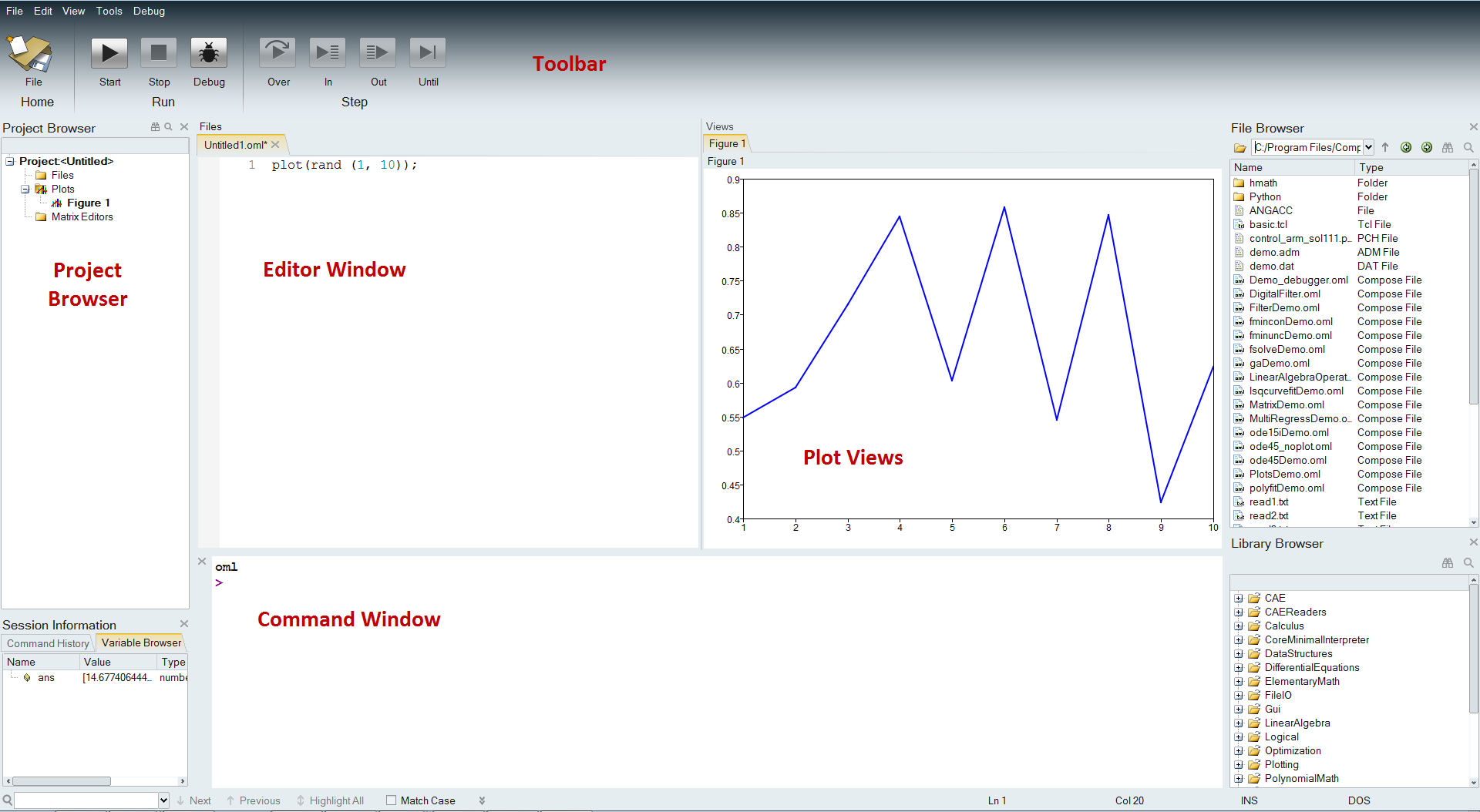Viewport: 1480px width, 812px height.
Task: Switch to the Command History tab
Action: click(x=47, y=643)
